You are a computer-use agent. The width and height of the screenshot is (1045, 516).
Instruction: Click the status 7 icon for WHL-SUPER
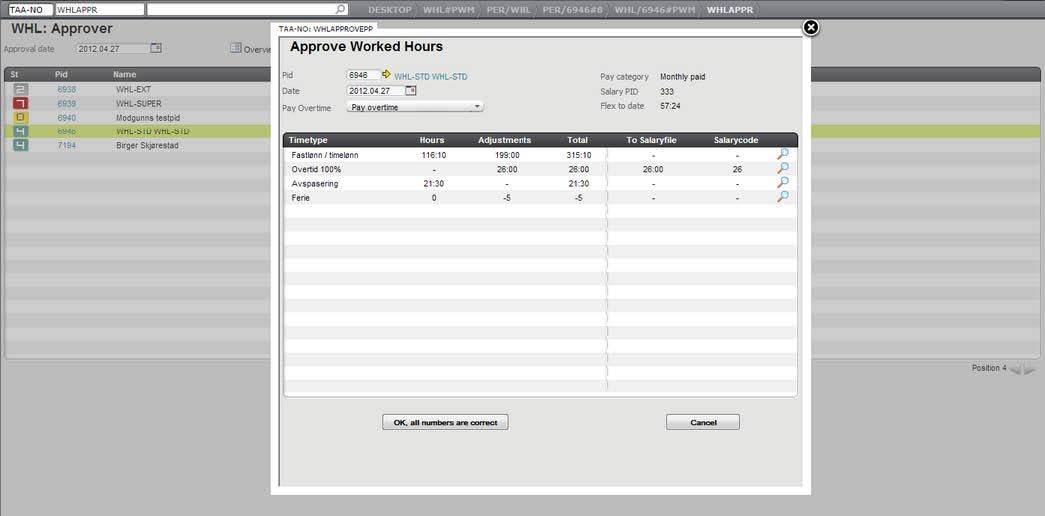[21, 103]
